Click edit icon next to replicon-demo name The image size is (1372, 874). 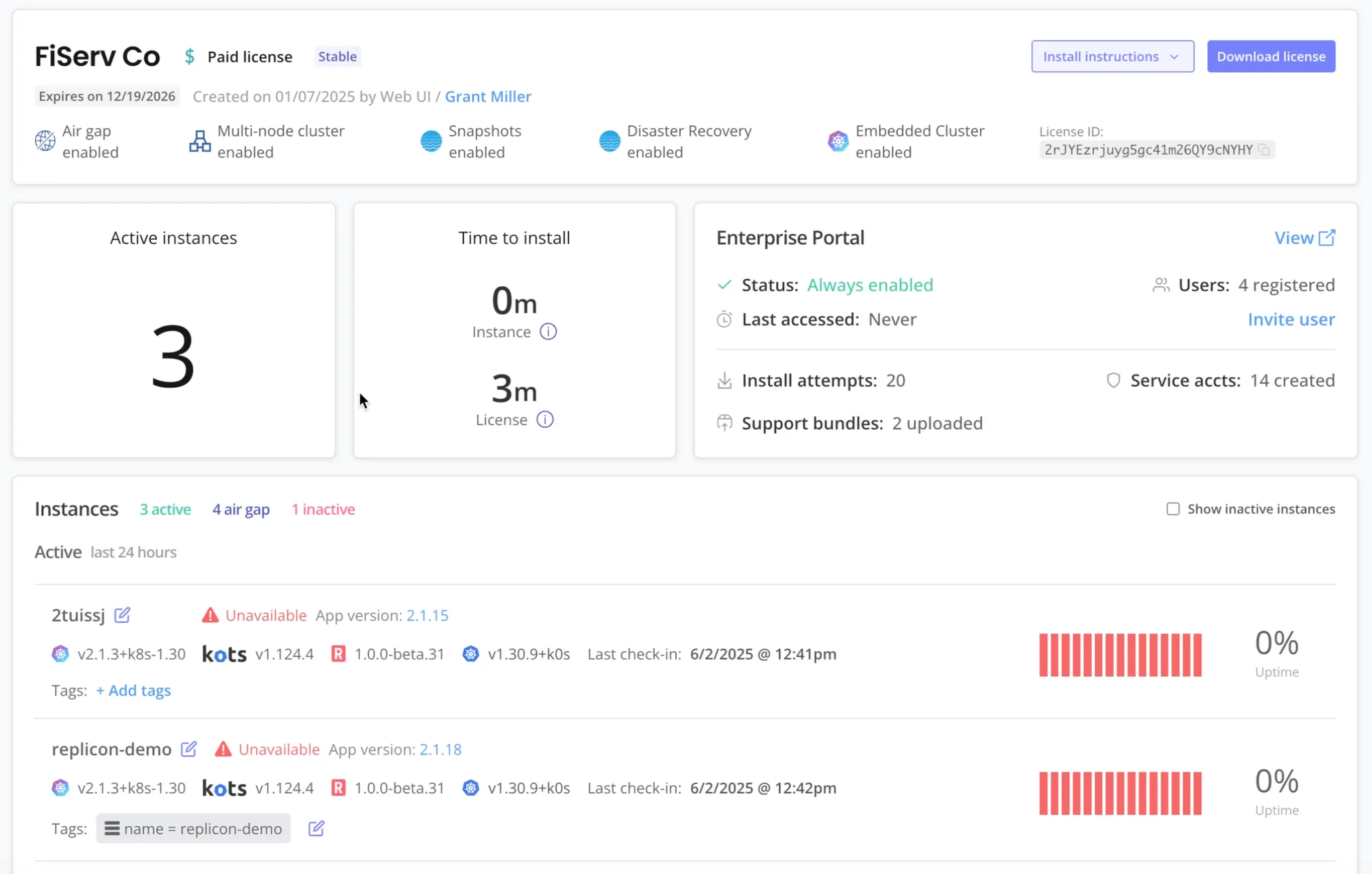pos(189,749)
